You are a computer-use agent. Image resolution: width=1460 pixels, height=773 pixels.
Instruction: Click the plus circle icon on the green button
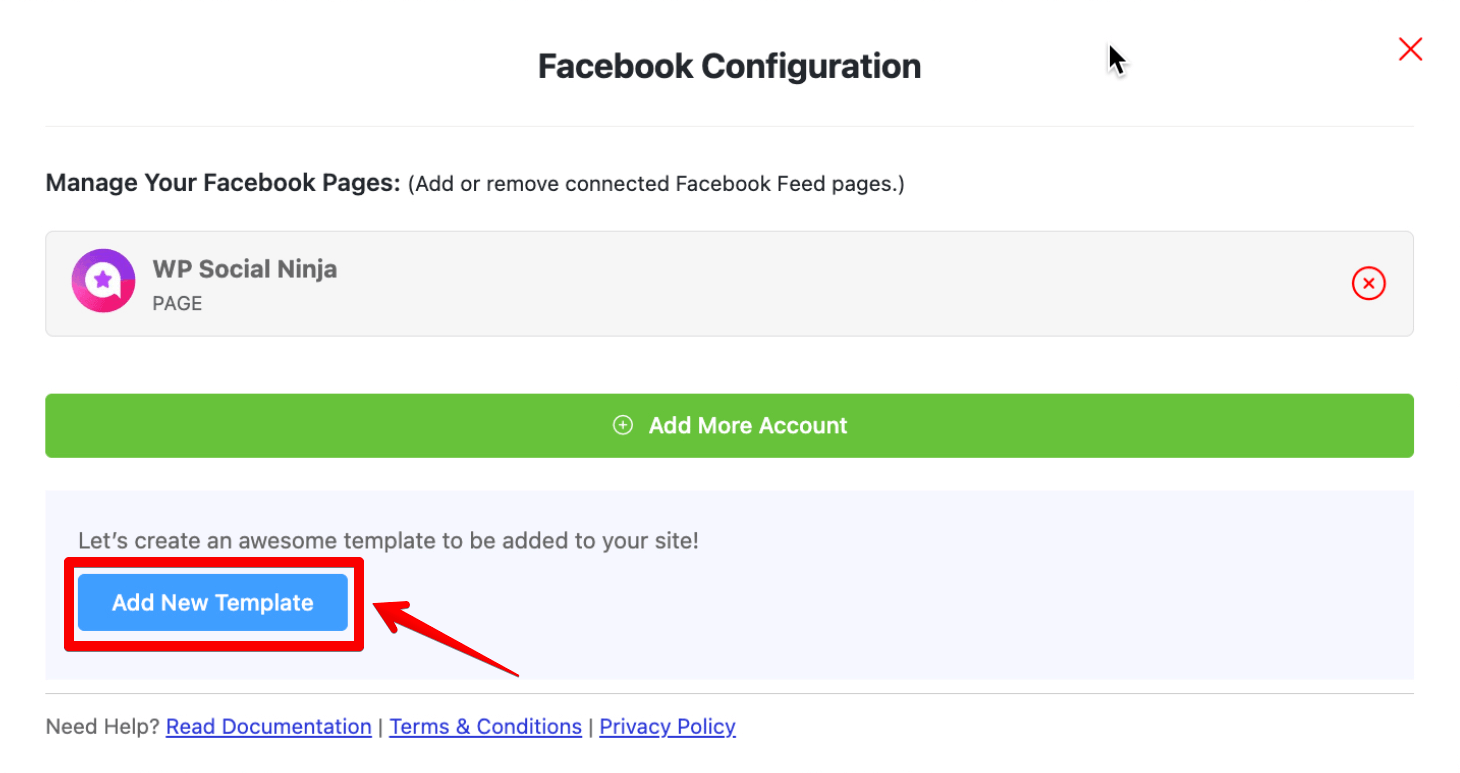tap(623, 425)
